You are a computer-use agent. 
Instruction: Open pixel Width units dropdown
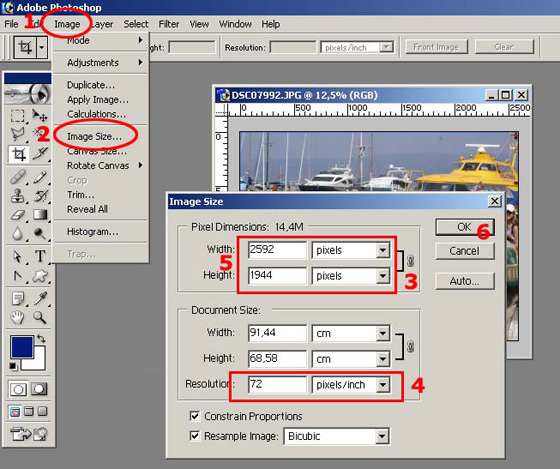[x=382, y=250]
